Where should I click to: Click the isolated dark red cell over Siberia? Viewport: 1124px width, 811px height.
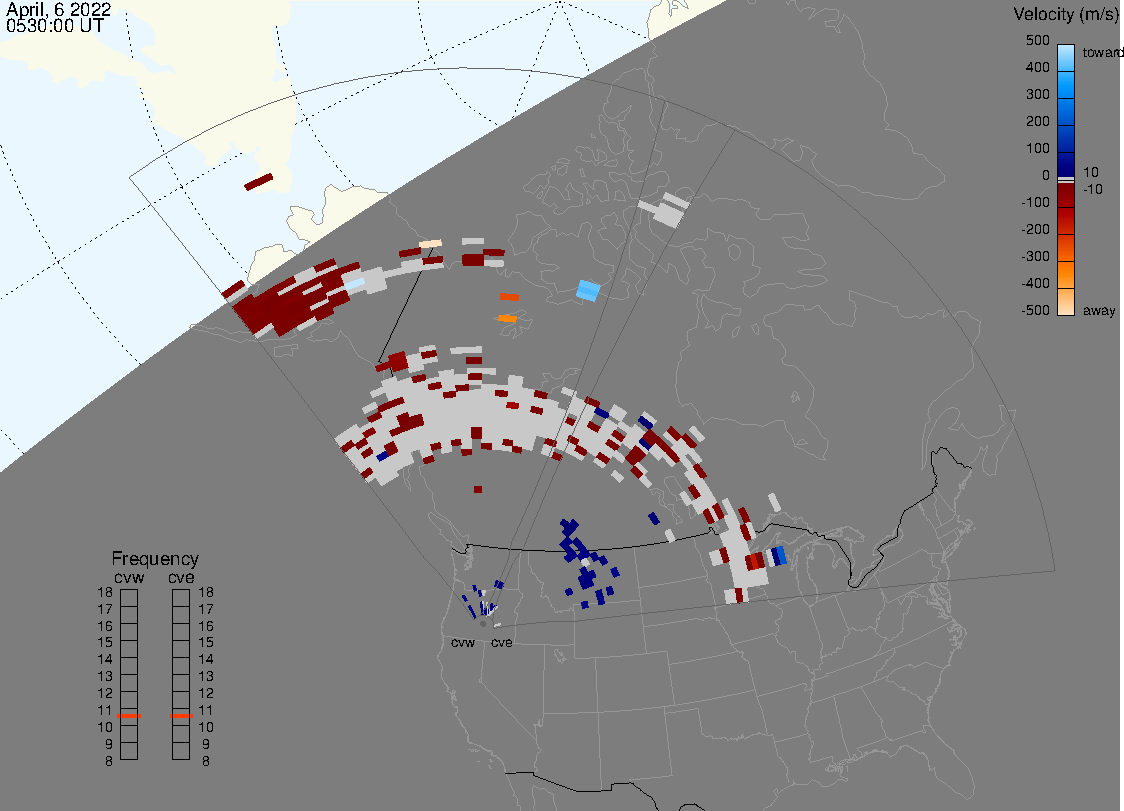[x=259, y=182]
